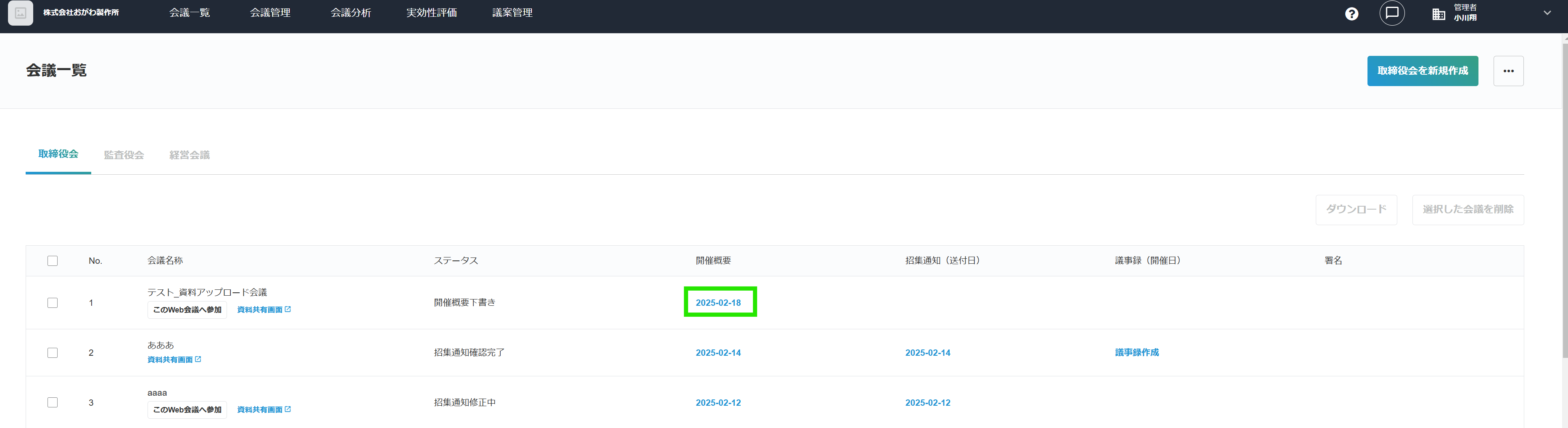This screenshot has height=428, width=1568.
Task: Click the company logo image icon
Action: pos(20,13)
